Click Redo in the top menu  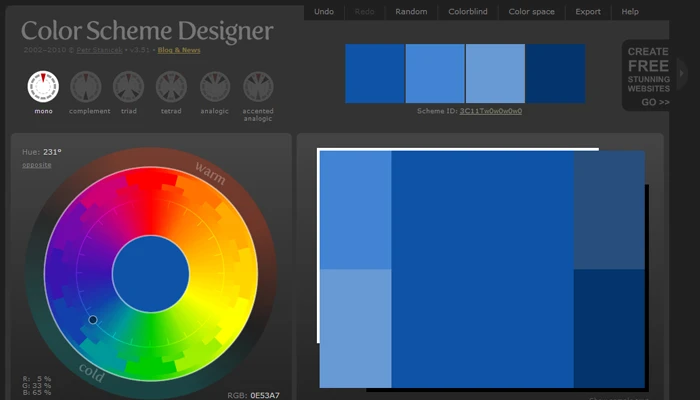pos(364,12)
